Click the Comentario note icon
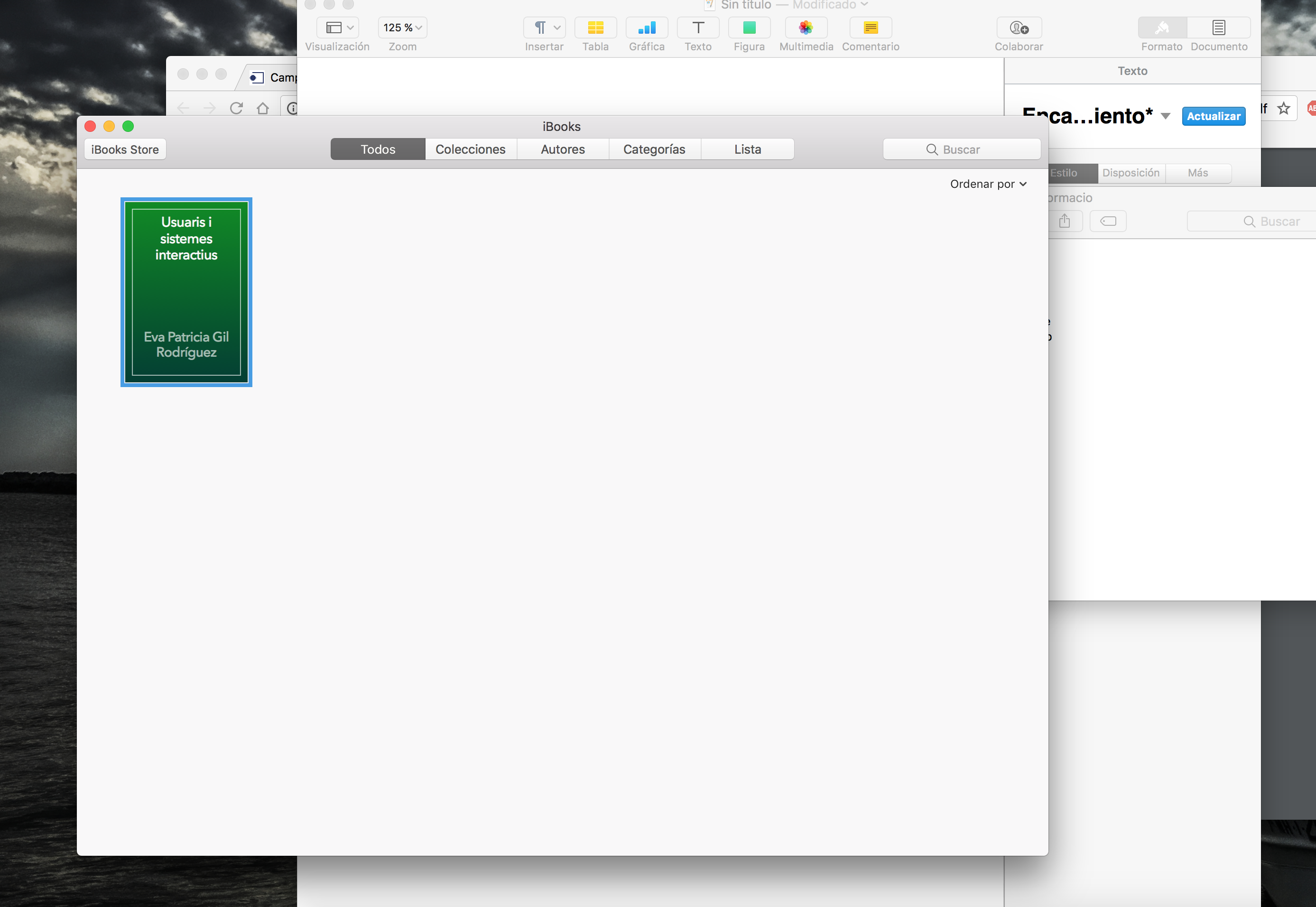This screenshot has width=1316, height=907. 870,28
